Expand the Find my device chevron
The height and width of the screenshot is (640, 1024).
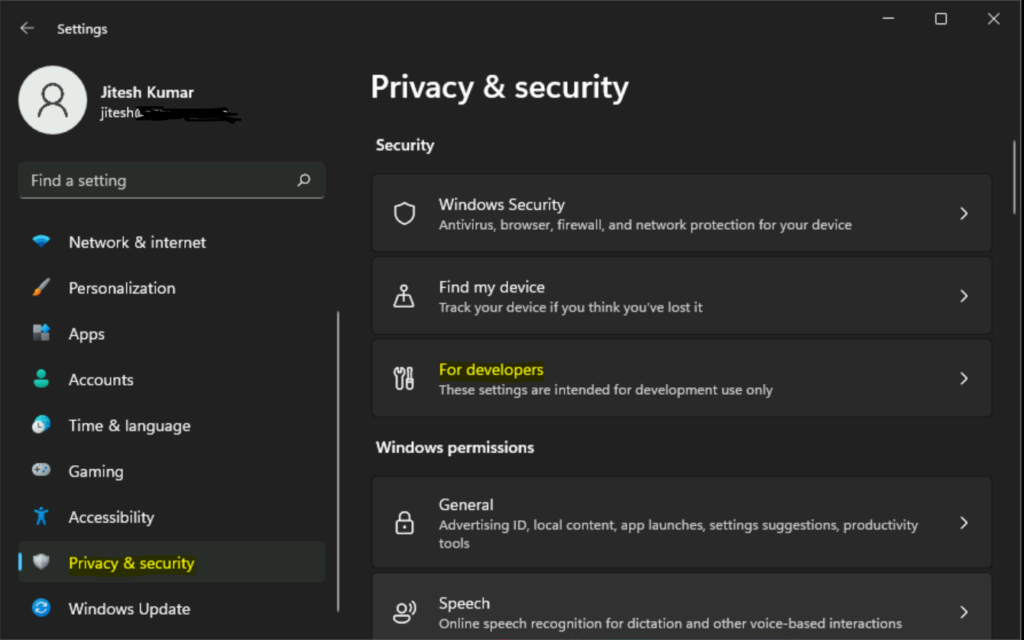pyautogui.click(x=963, y=296)
